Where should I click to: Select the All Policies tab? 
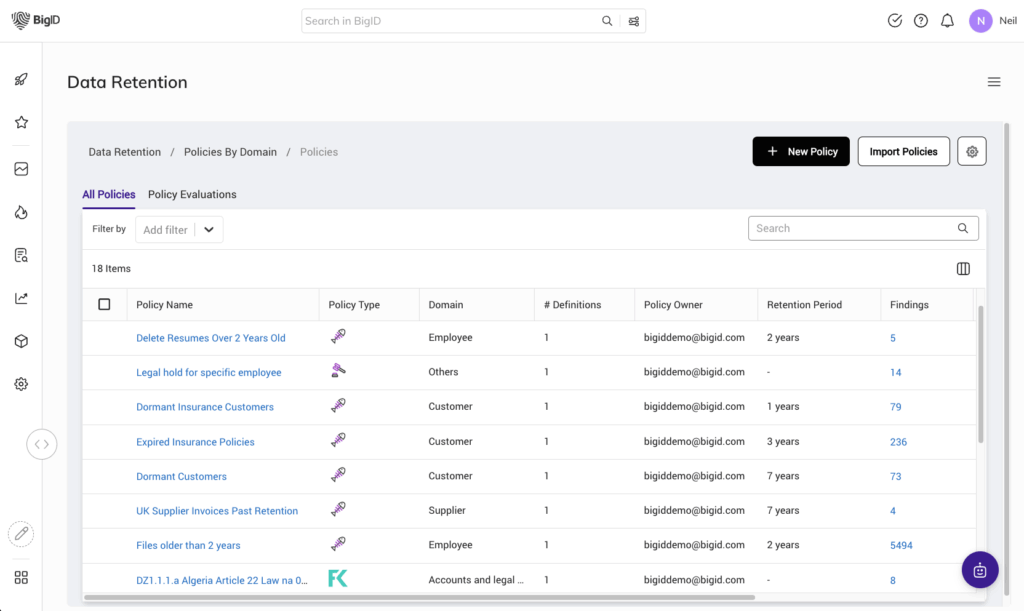(x=109, y=194)
